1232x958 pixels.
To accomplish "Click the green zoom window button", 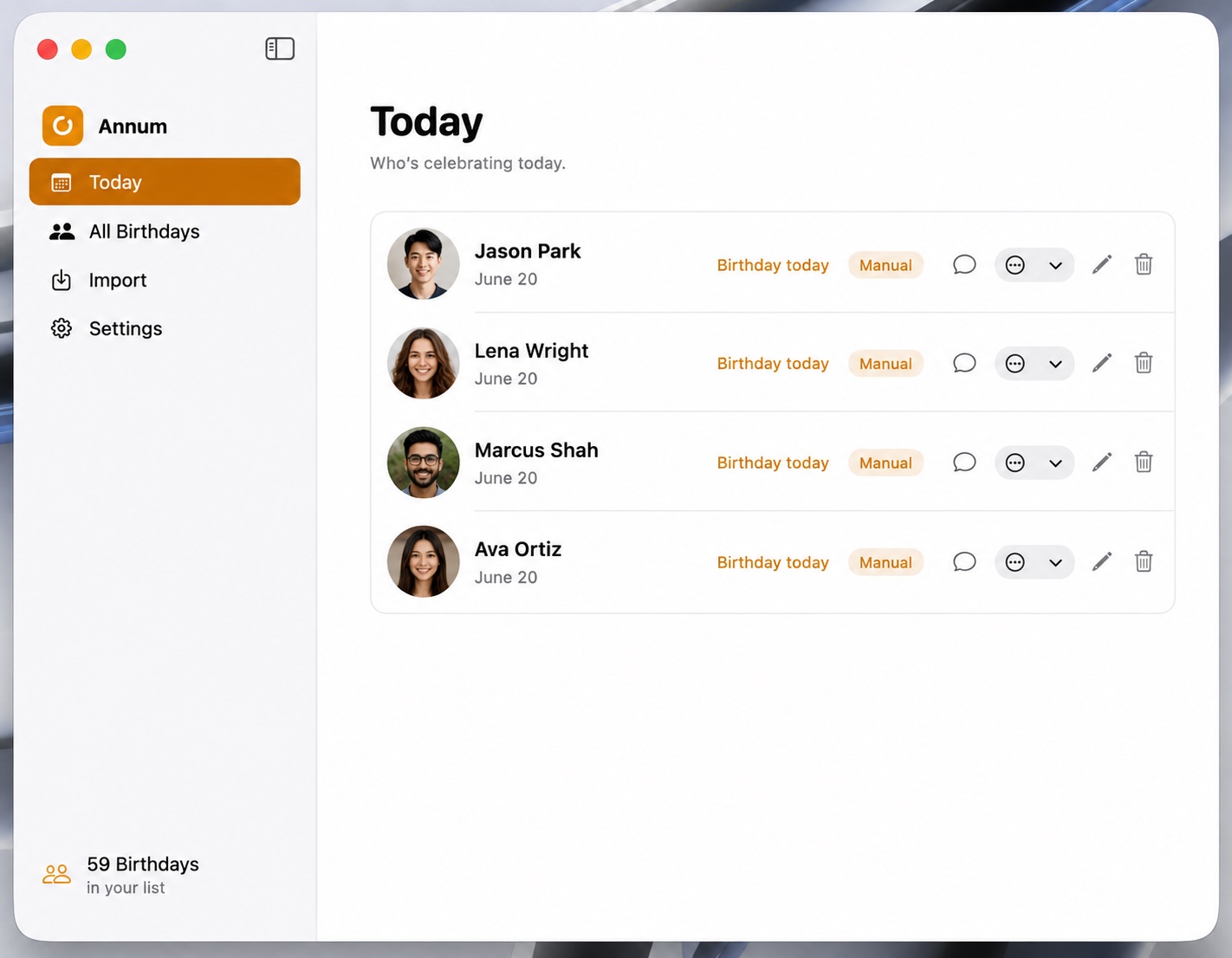I will (116, 49).
